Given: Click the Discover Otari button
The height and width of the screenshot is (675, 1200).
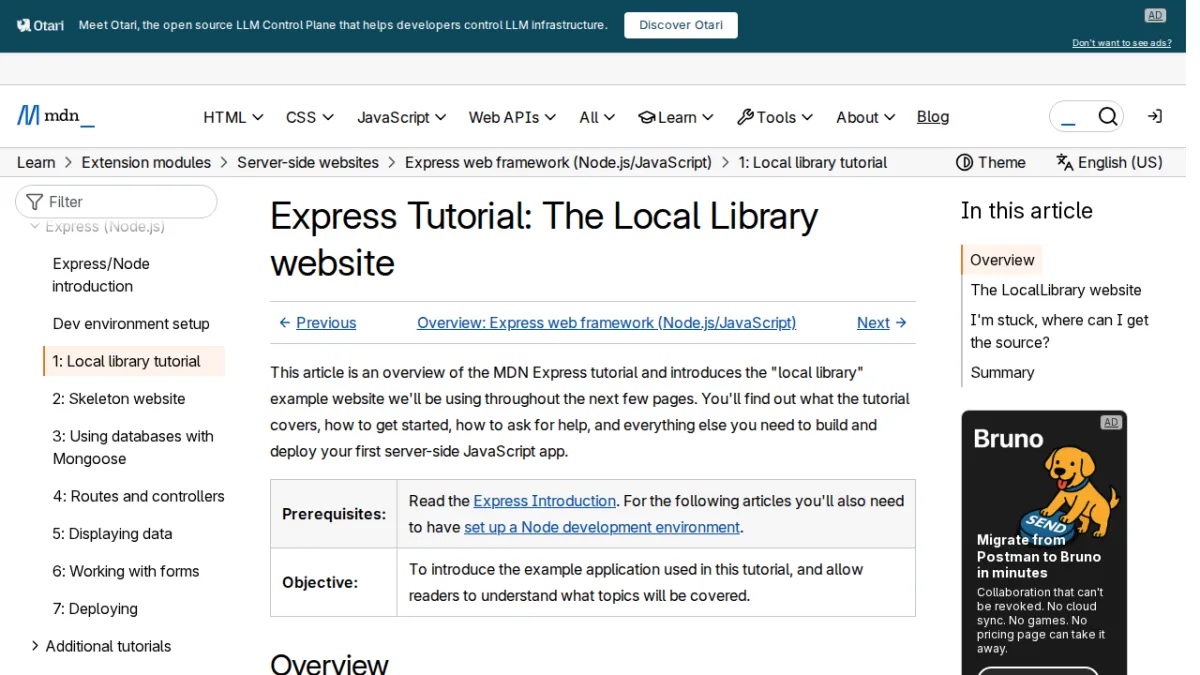Looking at the screenshot, I should point(681,25).
